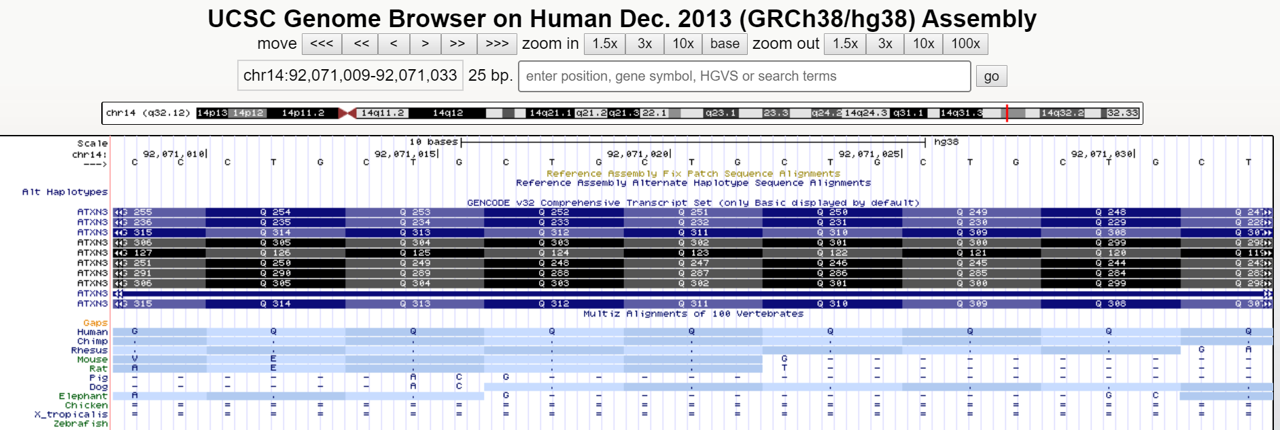The height and width of the screenshot is (430, 1280).
Task: Click red current-position marker on chr14 ideogram
Action: [1007, 113]
